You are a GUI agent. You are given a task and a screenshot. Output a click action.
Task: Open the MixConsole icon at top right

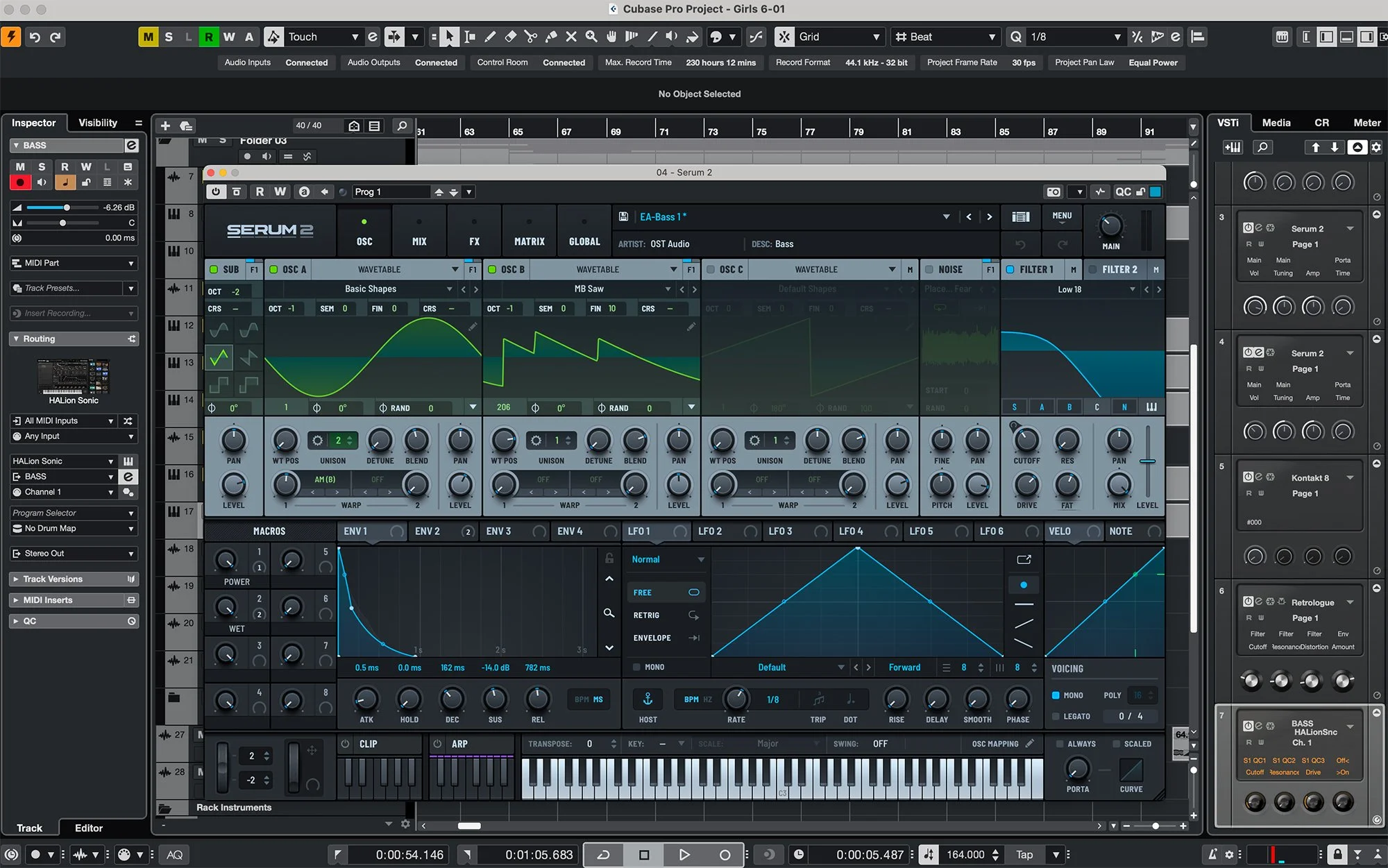point(1282,37)
